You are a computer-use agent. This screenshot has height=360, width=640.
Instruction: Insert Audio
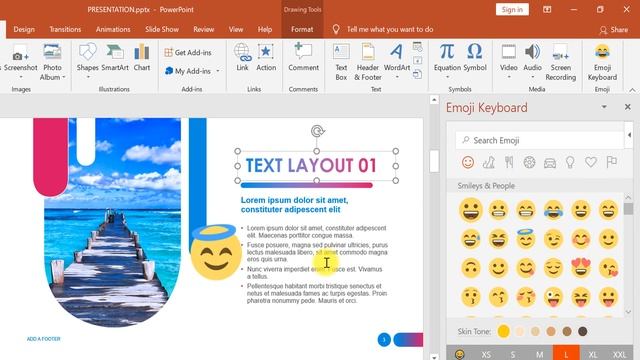[x=532, y=61]
